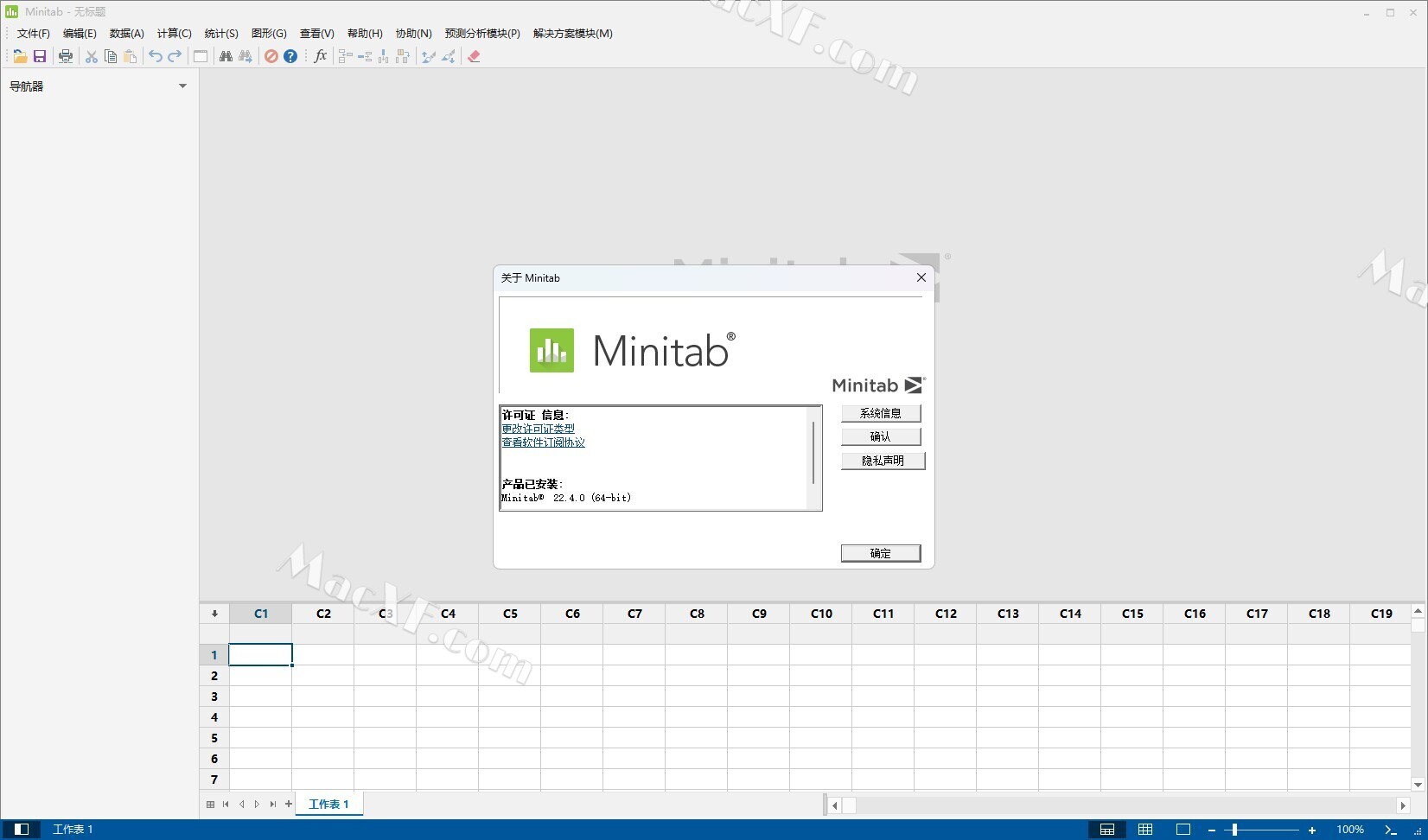1428x840 pixels.
Task: Click the Find and Replace binoculars icon
Action: [245, 56]
